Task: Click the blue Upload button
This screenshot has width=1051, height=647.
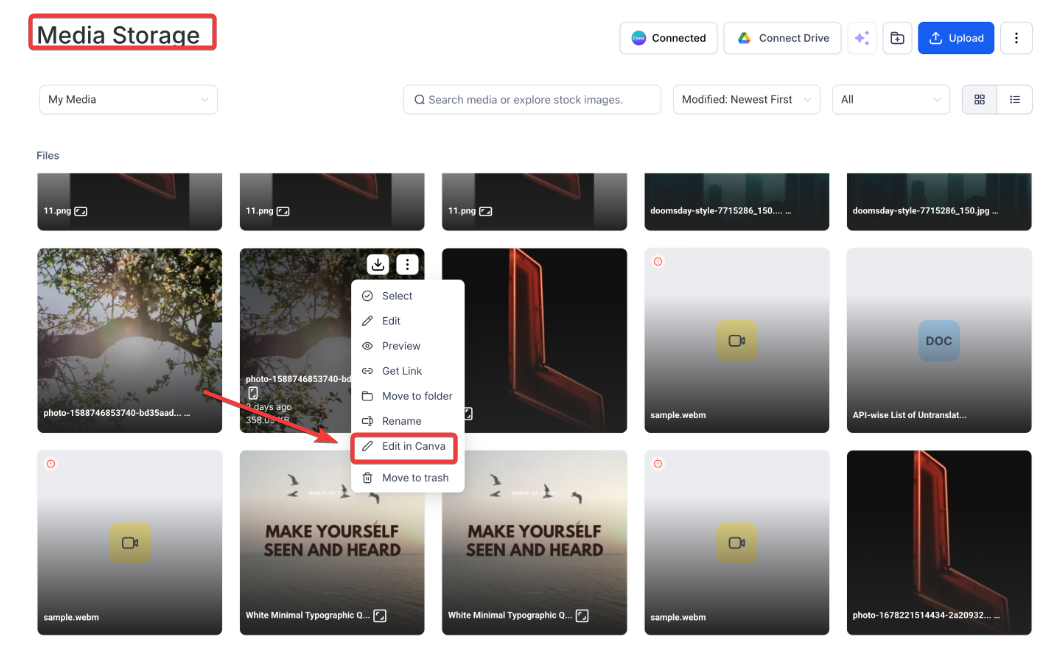Action: [x=955, y=38]
